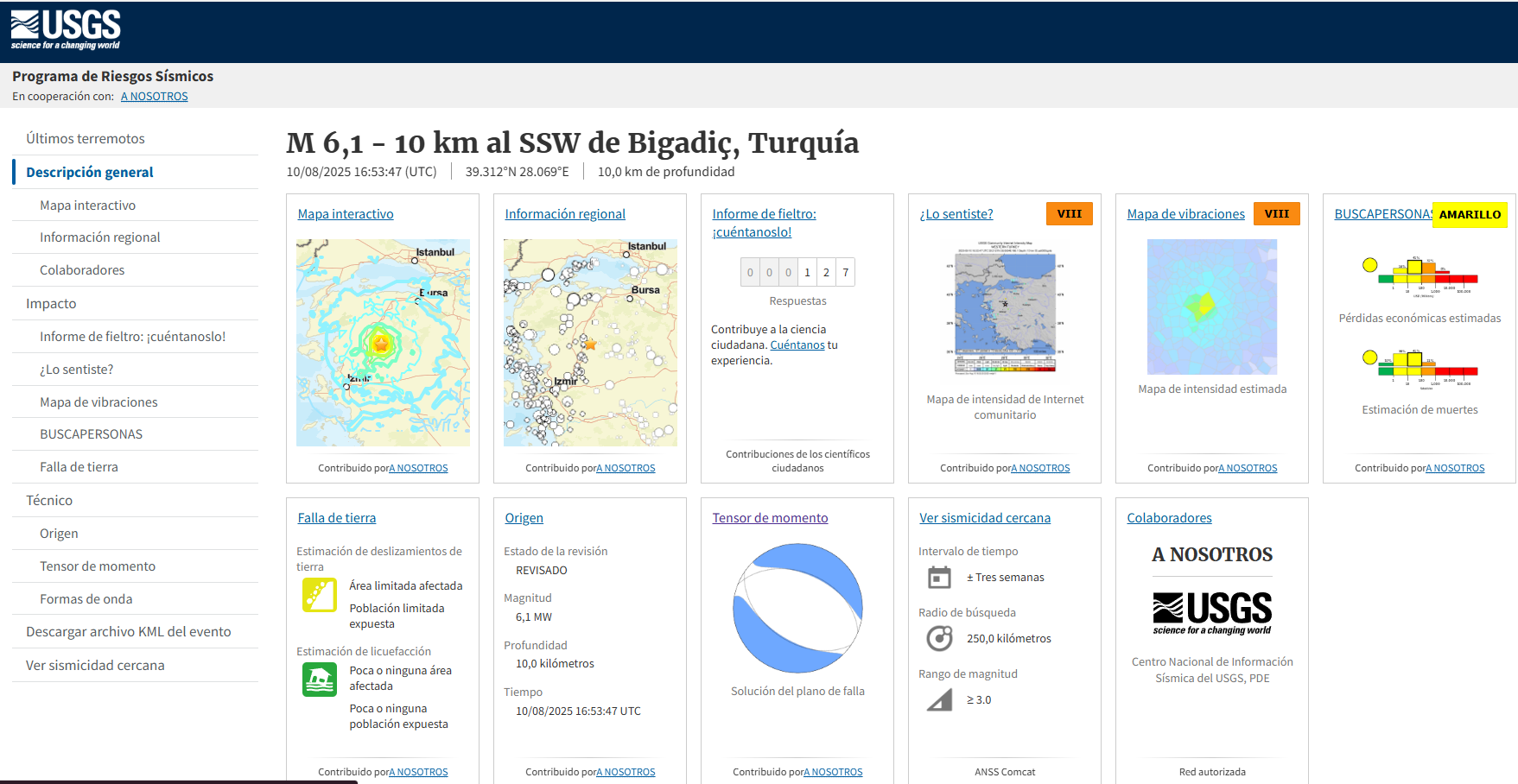Image resolution: width=1518 pixels, height=784 pixels.
Task: Open the estimated intensity ShakeMap thumbnail
Action: (x=1211, y=307)
